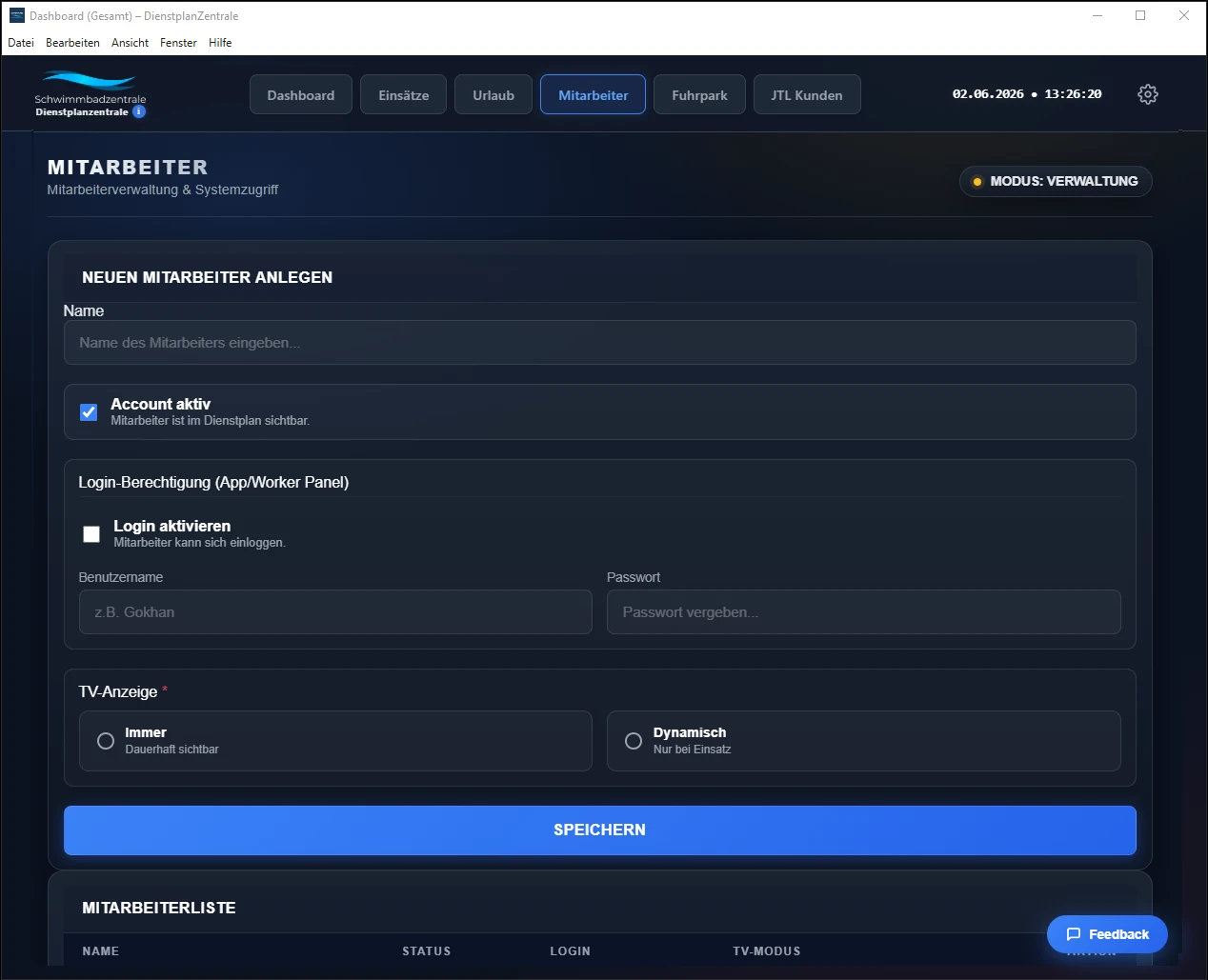This screenshot has height=980, width=1208.
Task: Open the settings gear icon
Action: 1148,94
